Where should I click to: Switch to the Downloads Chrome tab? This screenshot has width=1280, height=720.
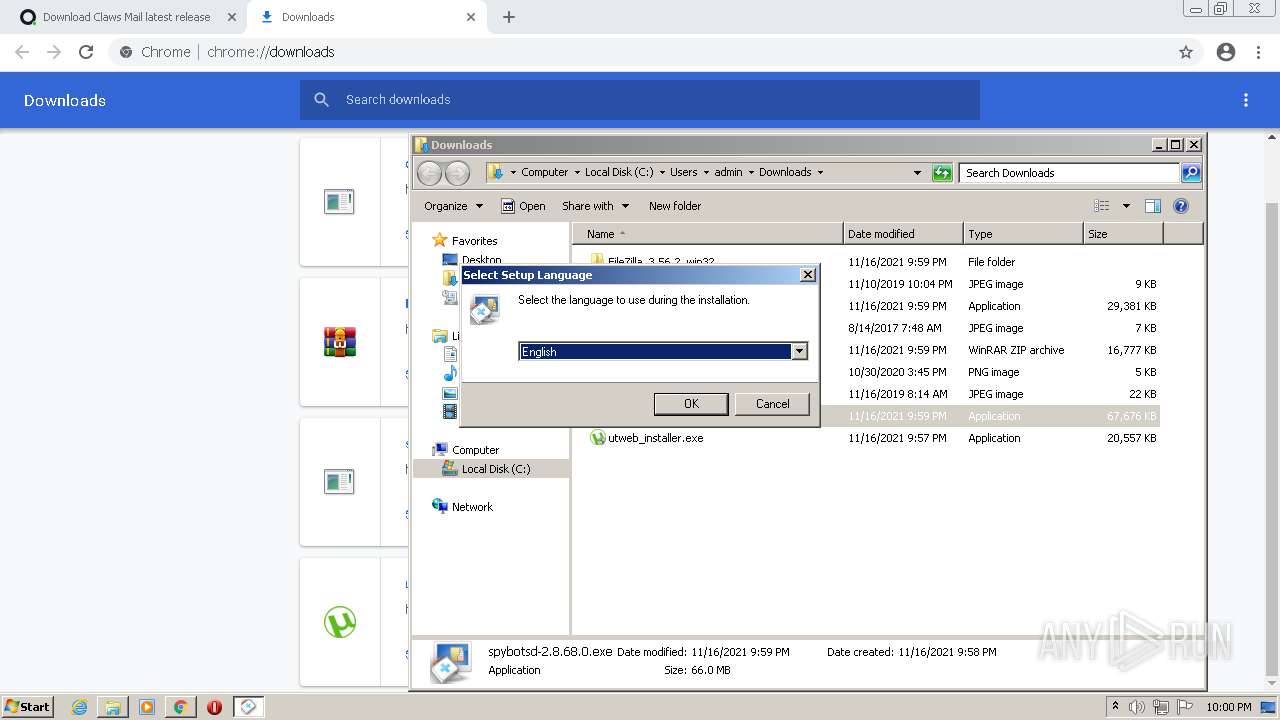[365, 17]
